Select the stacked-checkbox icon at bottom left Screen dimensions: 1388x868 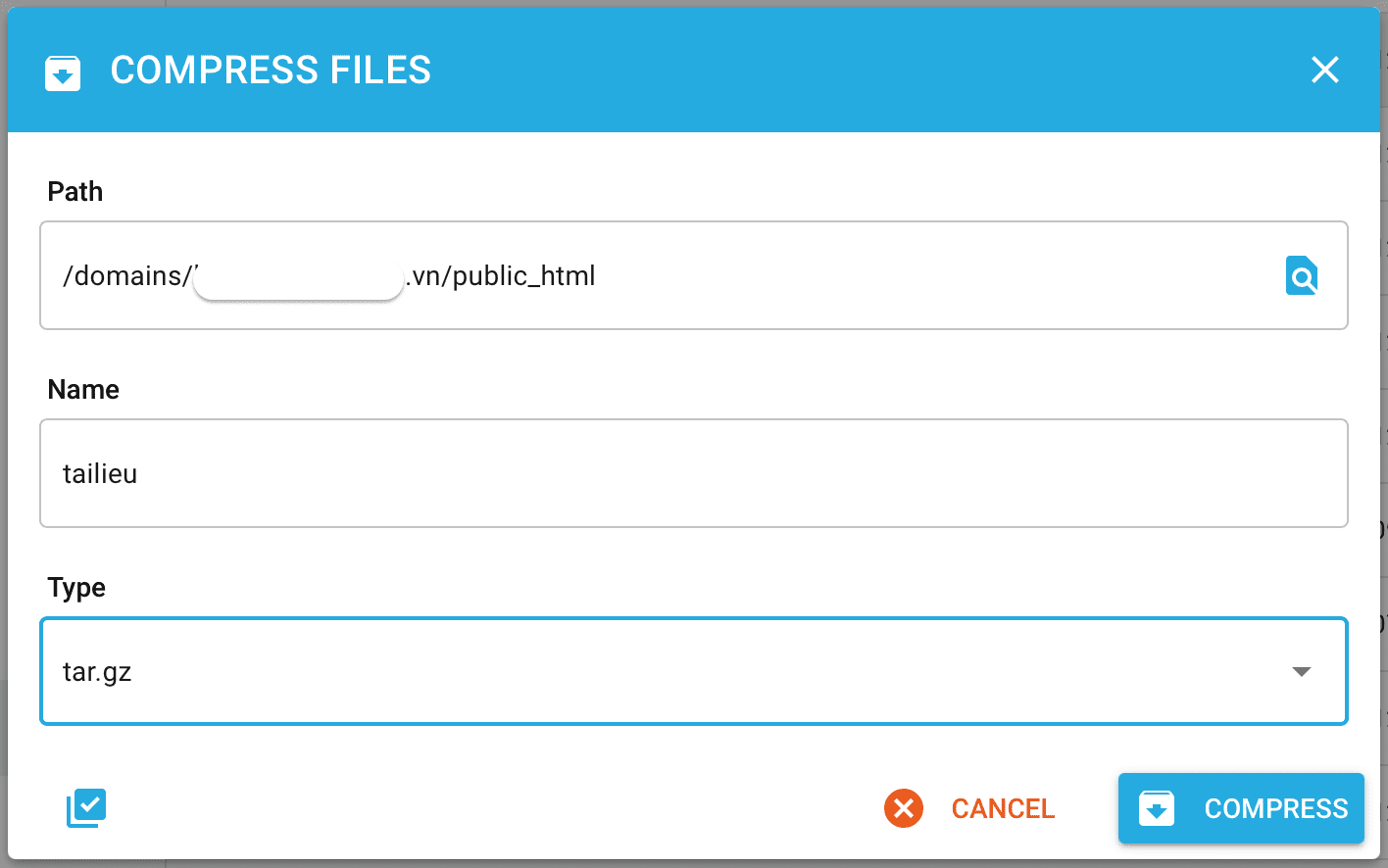point(86,807)
